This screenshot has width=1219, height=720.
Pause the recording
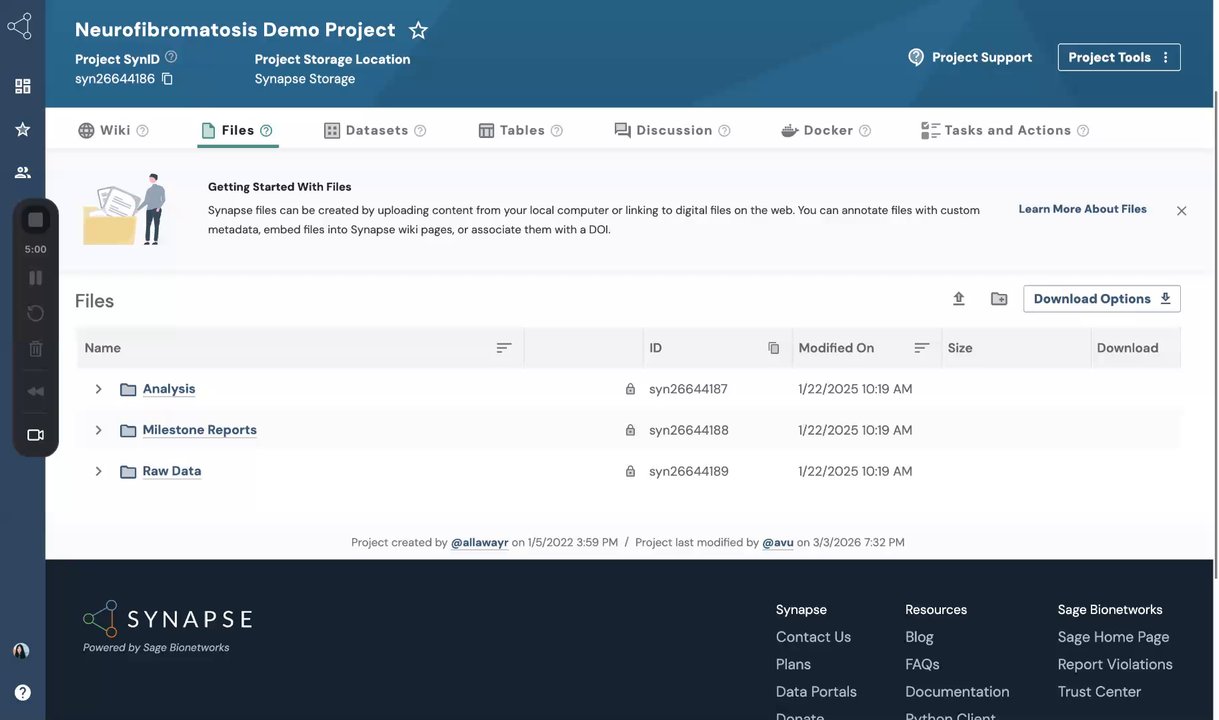click(35, 278)
